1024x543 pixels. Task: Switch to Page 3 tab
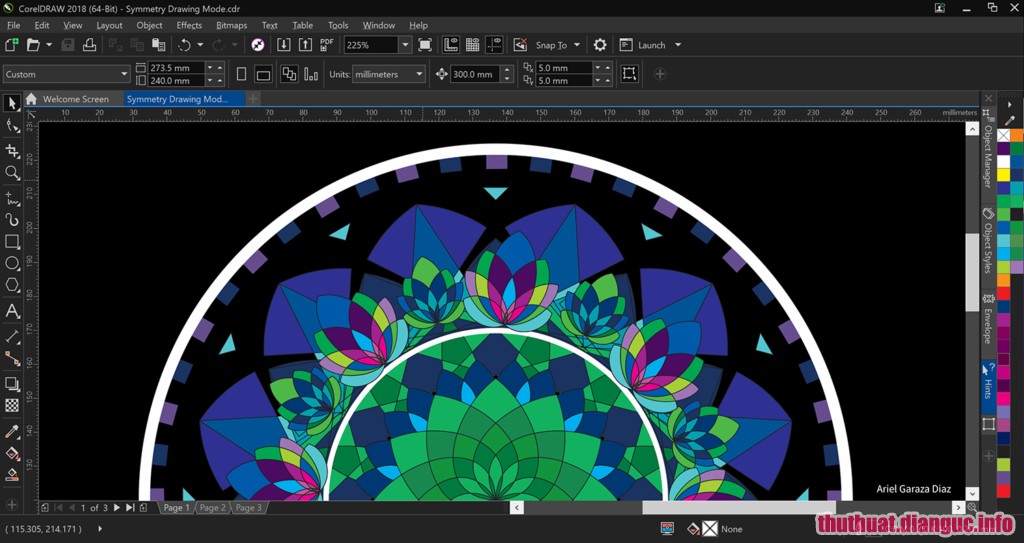[x=249, y=508]
